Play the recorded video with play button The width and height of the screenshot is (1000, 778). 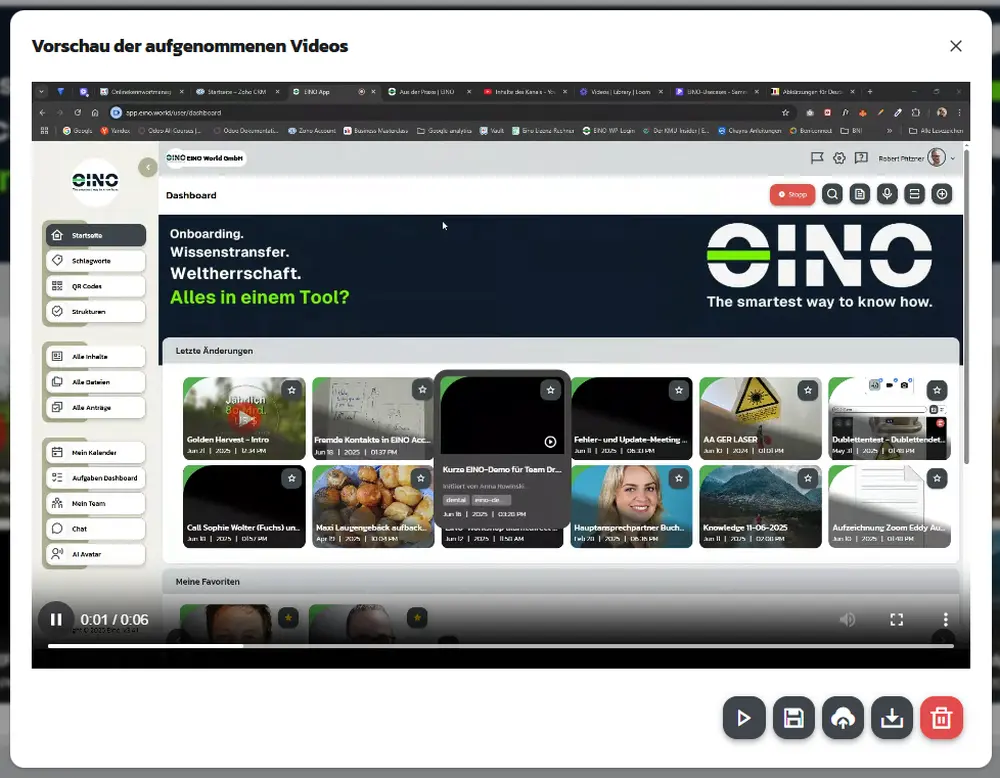tap(744, 718)
